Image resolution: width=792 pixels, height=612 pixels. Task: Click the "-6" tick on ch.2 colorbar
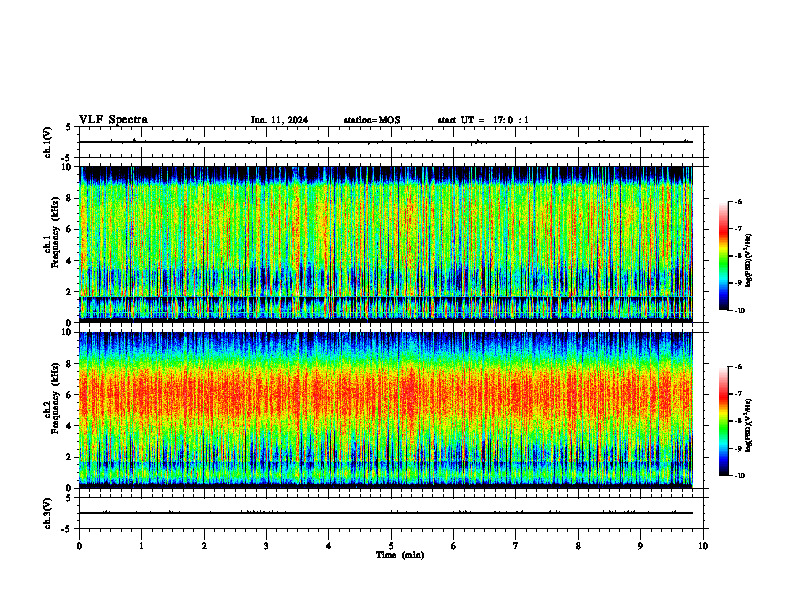click(738, 367)
